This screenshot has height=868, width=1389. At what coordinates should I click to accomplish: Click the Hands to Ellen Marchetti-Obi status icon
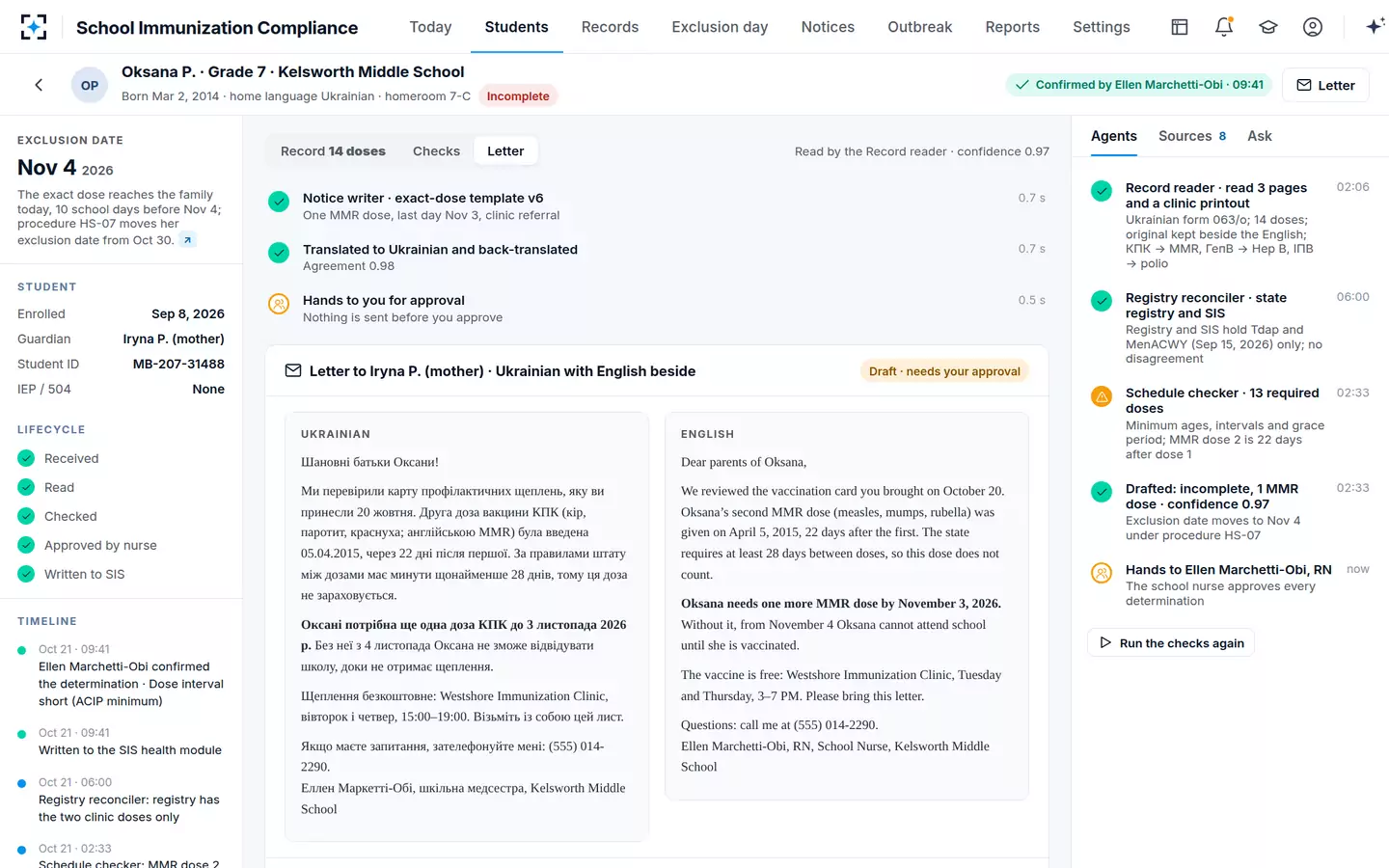click(1102, 573)
